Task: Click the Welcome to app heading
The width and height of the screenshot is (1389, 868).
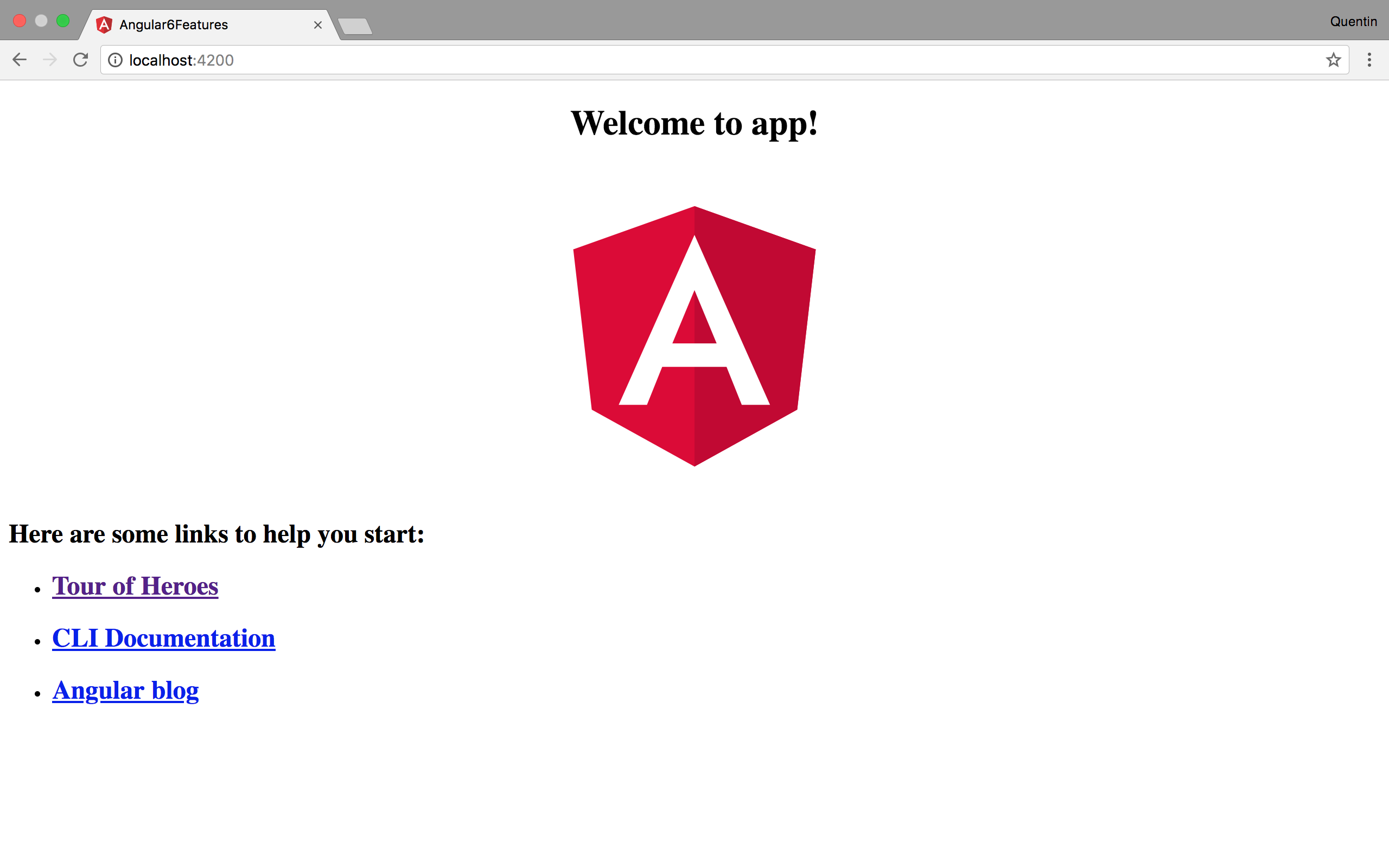Action: (x=694, y=124)
